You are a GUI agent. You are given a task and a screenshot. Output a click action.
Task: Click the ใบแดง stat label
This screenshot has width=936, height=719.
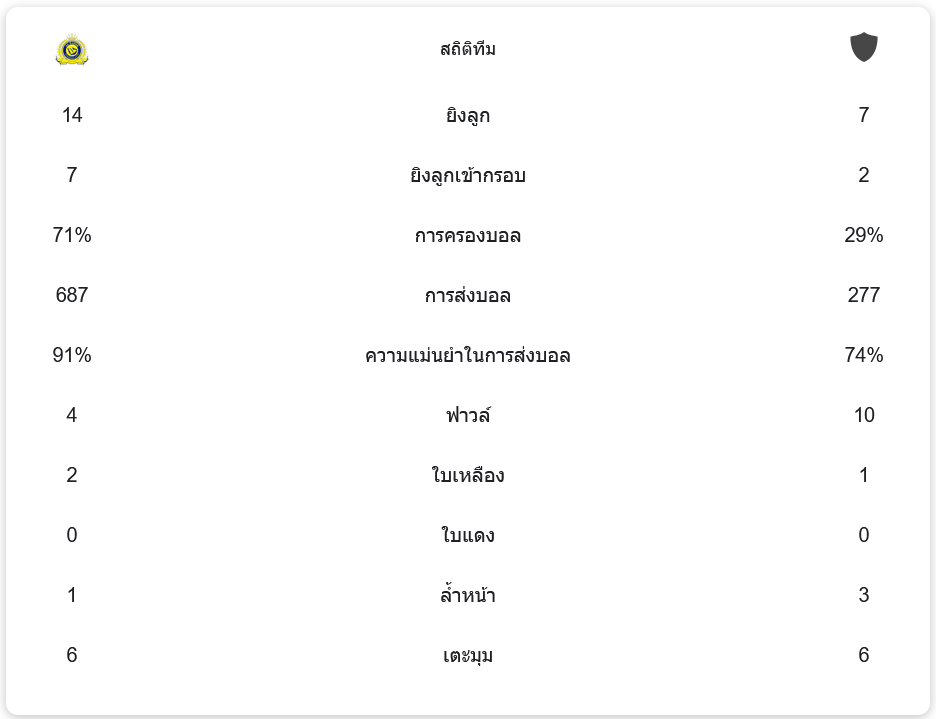(x=468, y=536)
